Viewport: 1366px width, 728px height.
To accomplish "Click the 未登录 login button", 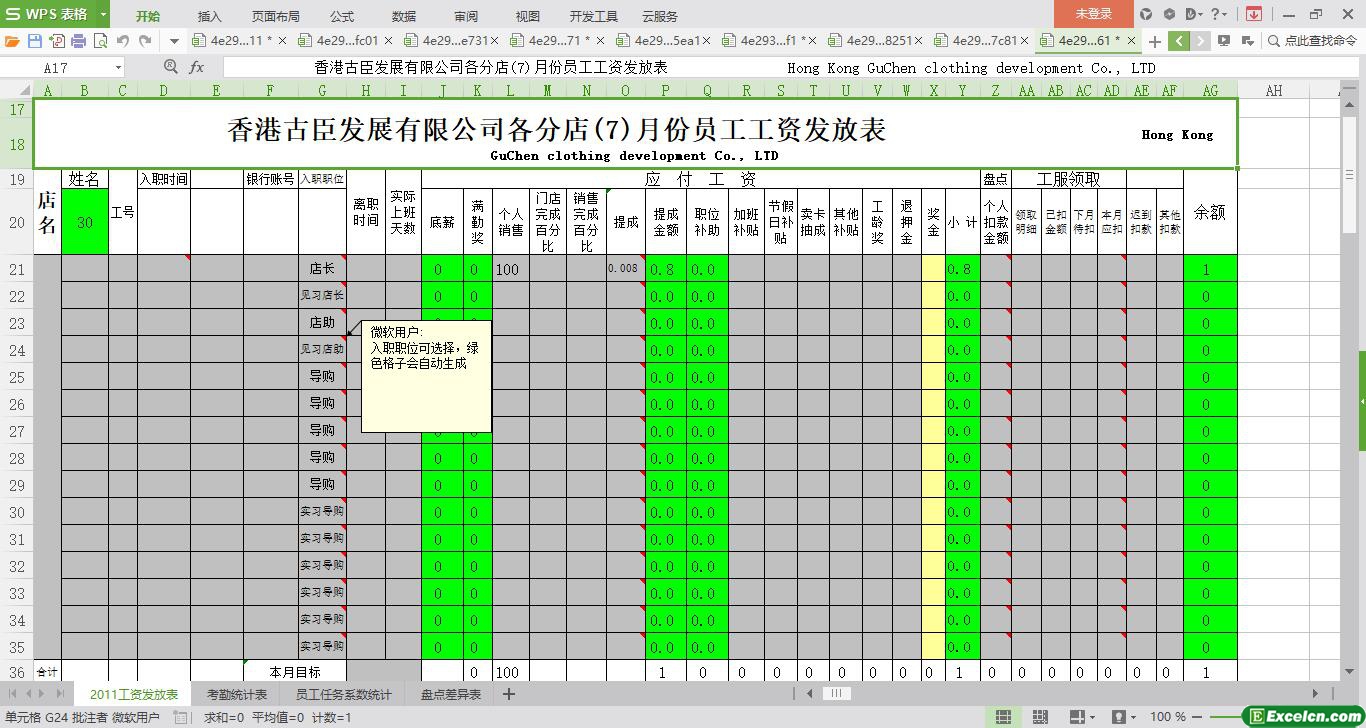I will [1093, 14].
